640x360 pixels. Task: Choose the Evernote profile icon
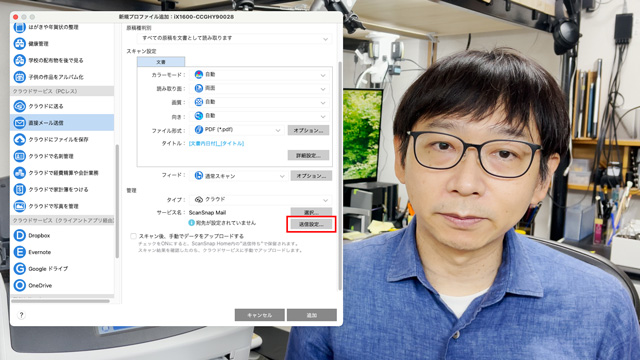(20, 252)
